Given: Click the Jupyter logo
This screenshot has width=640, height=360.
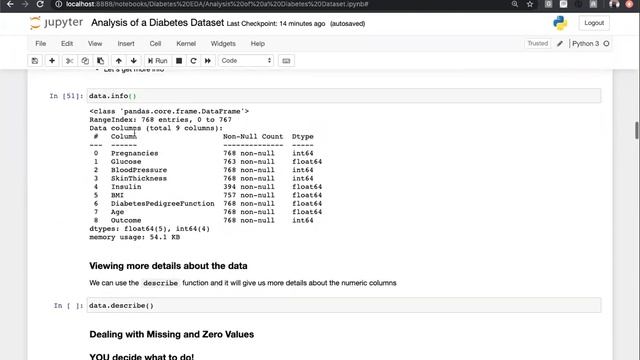Looking at the screenshot, I should coord(56,23).
